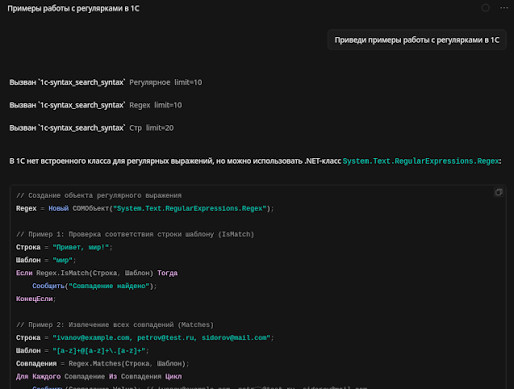Expand the tool call with "Стр limit=20"
Image resolution: width=514 pixels, height=389 pixels.
92,128
